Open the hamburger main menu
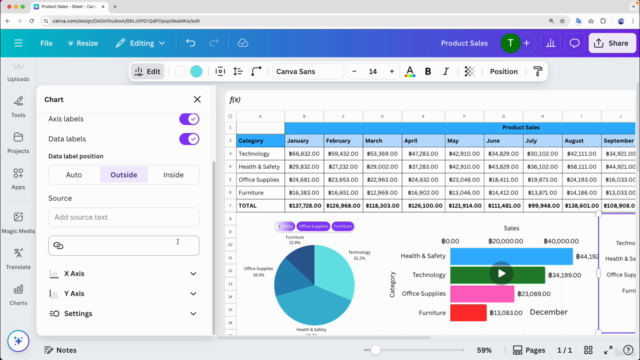The height and width of the screenshot is (360, 640). coord(18,43)
